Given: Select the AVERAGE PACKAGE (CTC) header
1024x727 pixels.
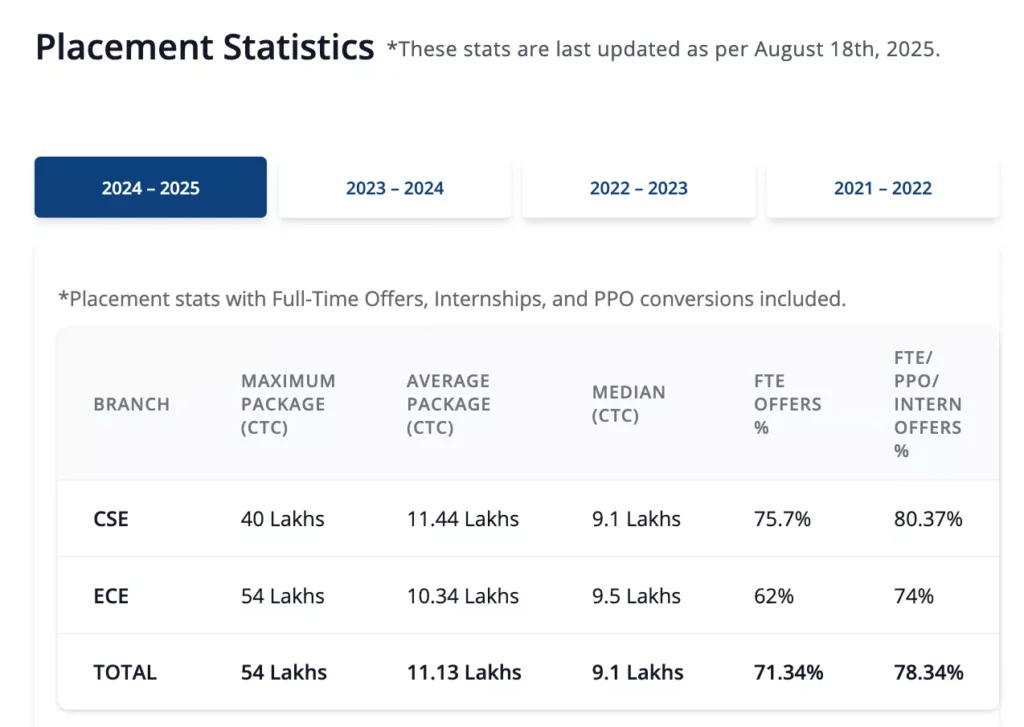Looking at the screenshot, I should 448,404.
